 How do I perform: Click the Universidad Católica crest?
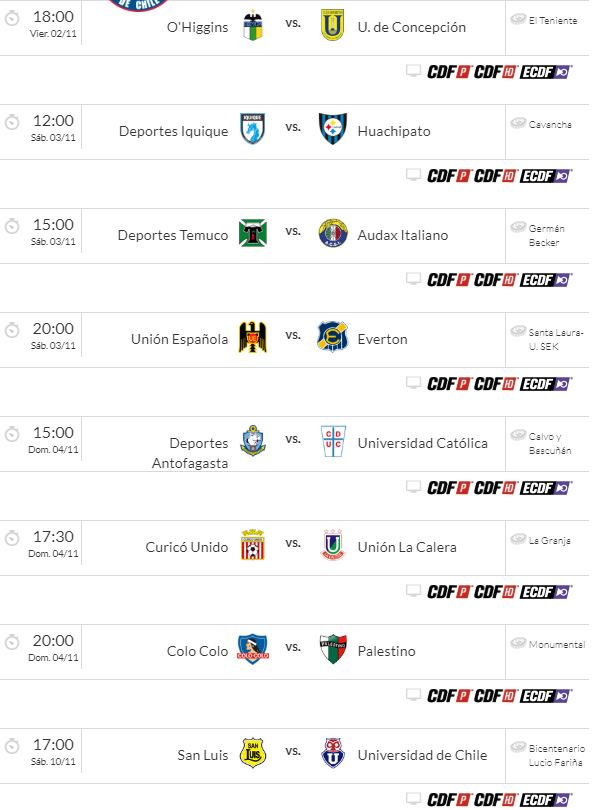332,443
